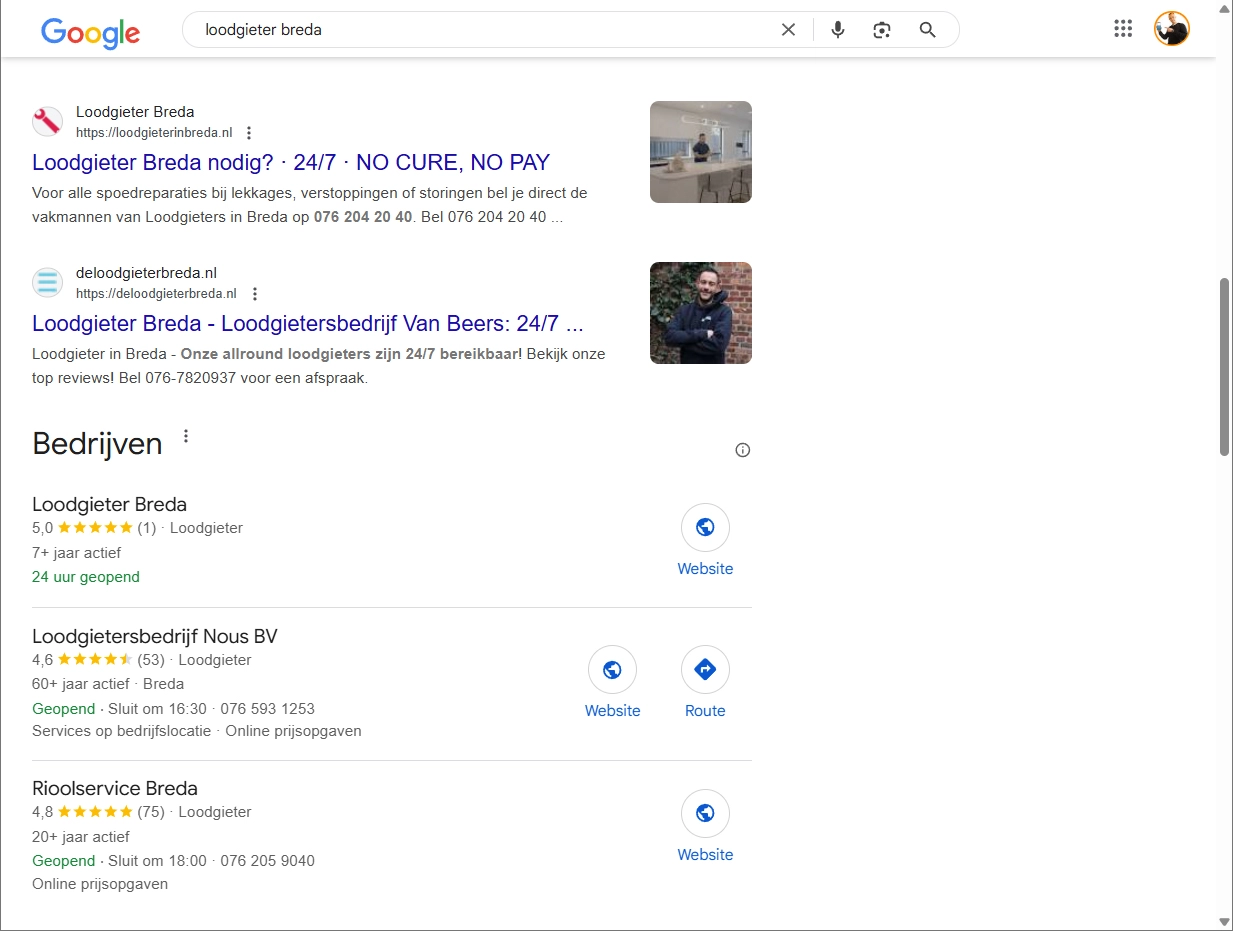
Task: Click phone number 076 205 9040
Action: pyautogui.click(x=267, y=861)
